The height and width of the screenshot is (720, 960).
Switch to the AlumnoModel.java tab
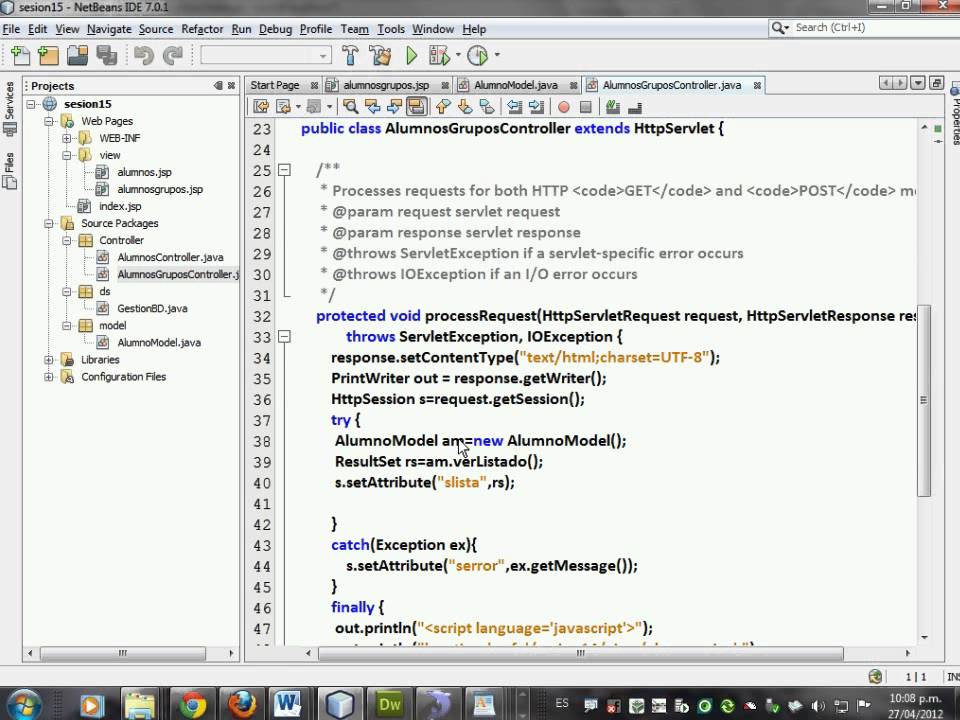pos(516,85)
